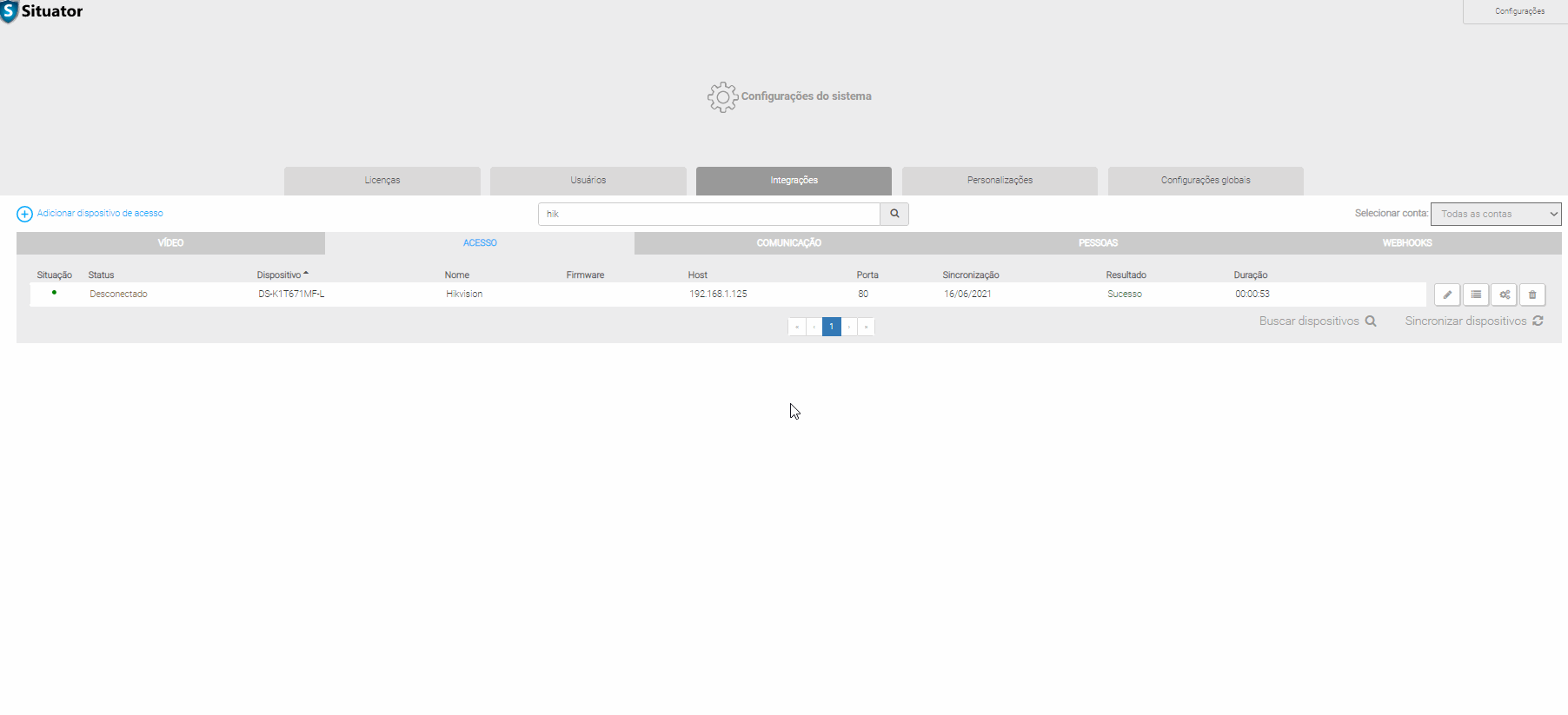
Task: Open the Usuários tab
Action: [588, 181]
